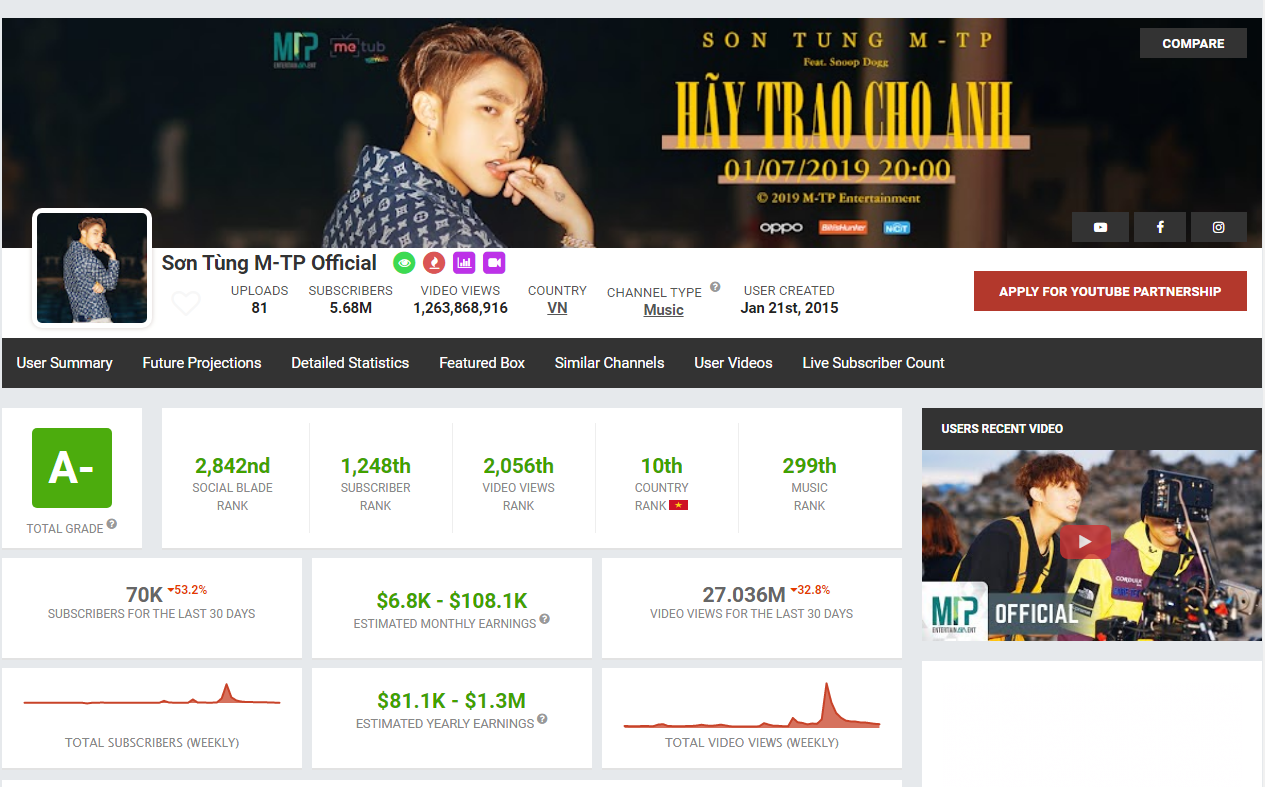This screenshot has height=787, width=1265.
Task: Click the 1,263,868,916 video views count
Action: point(460,308)
